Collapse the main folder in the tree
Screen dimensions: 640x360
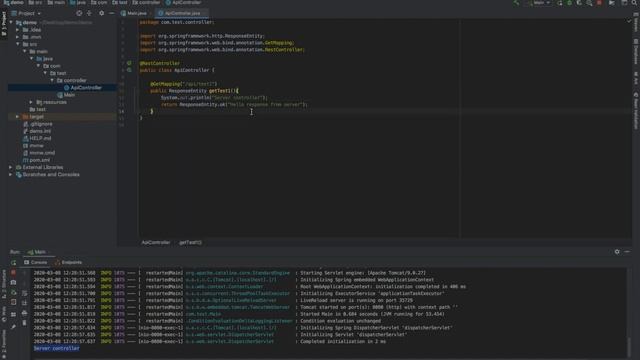pyautogui.click(x=25, y=51)
